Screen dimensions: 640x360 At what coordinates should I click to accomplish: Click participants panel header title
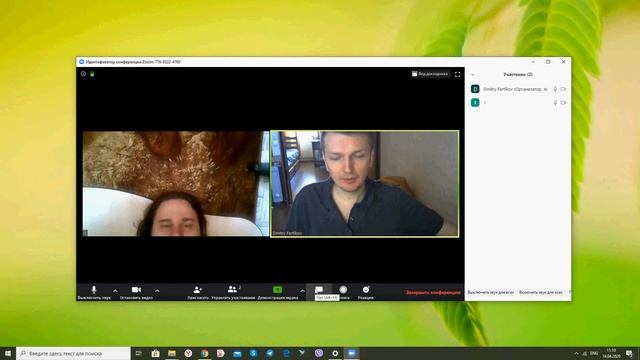pos(518,75)
